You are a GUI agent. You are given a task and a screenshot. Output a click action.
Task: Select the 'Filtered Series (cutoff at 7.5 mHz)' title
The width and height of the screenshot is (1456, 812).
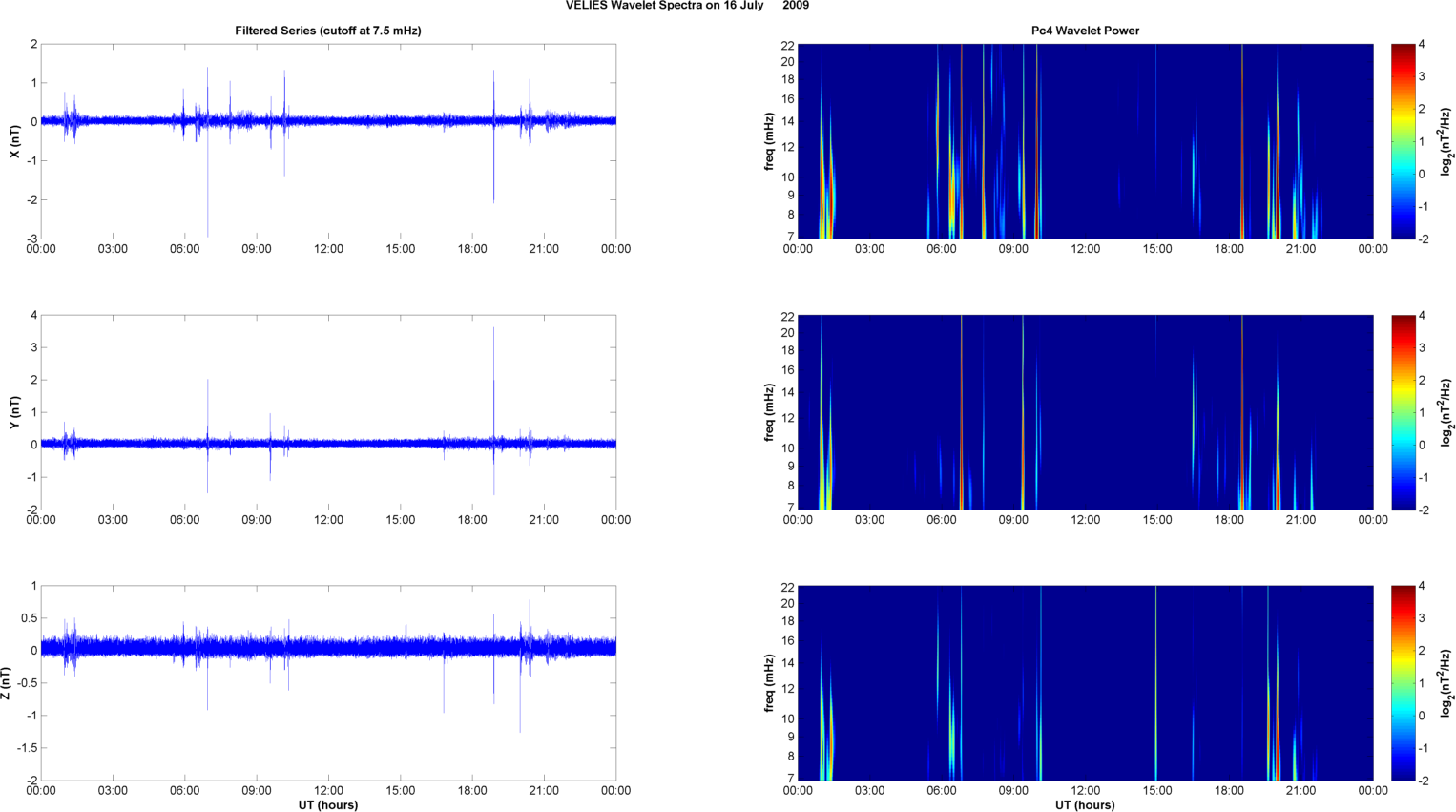pos(327,31)
